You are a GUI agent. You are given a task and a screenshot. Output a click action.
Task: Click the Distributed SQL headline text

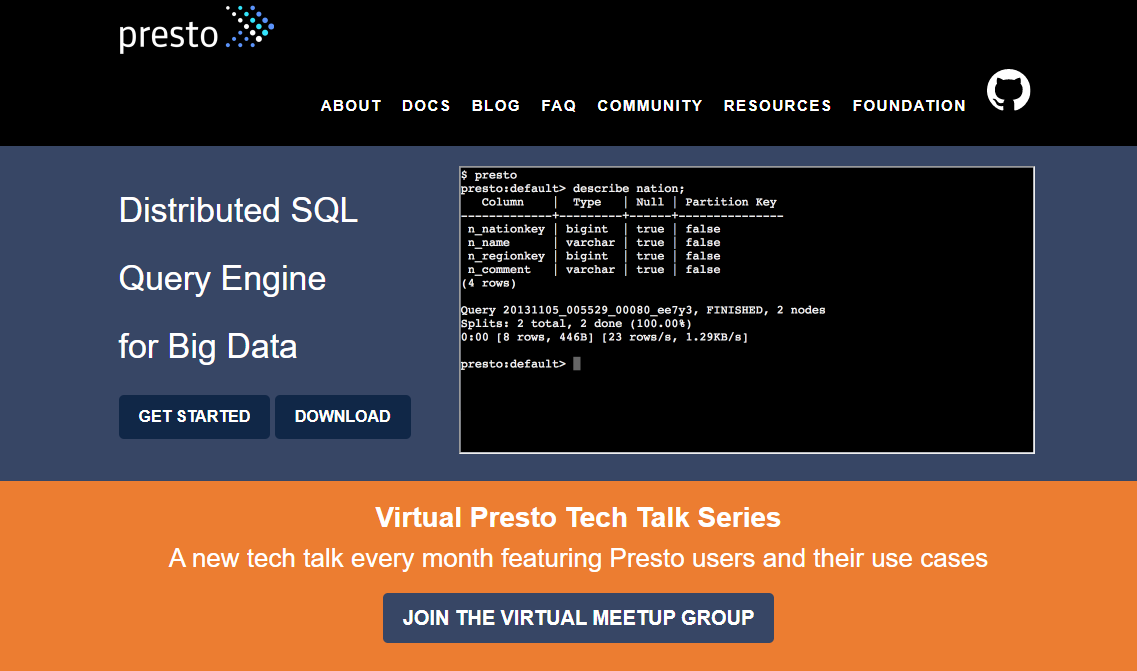click(239, 210)
